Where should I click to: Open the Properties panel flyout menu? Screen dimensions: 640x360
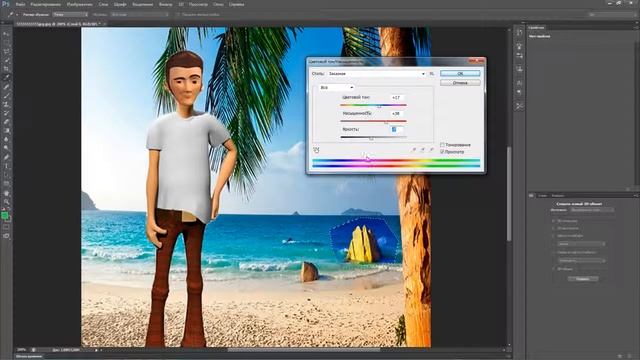pos(635,28)
